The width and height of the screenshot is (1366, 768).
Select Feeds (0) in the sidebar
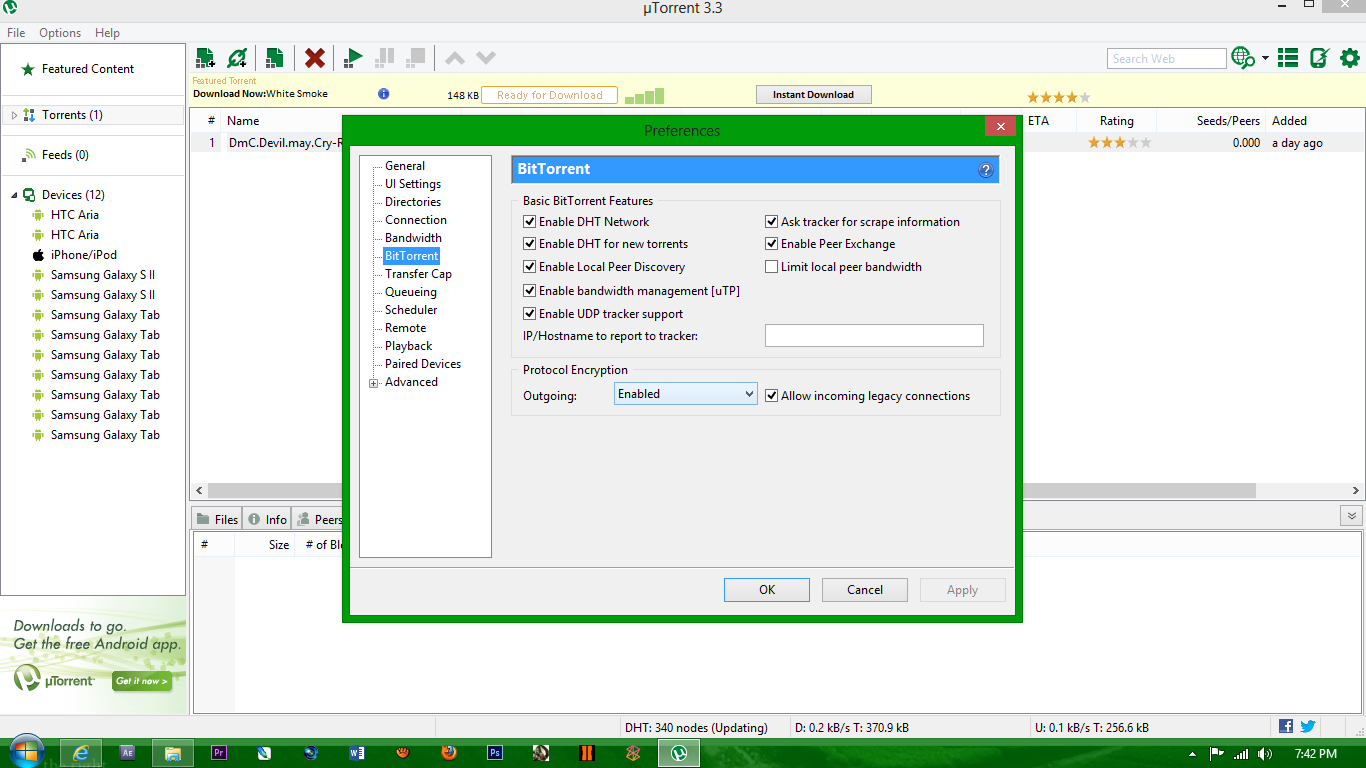pos(65,155)
